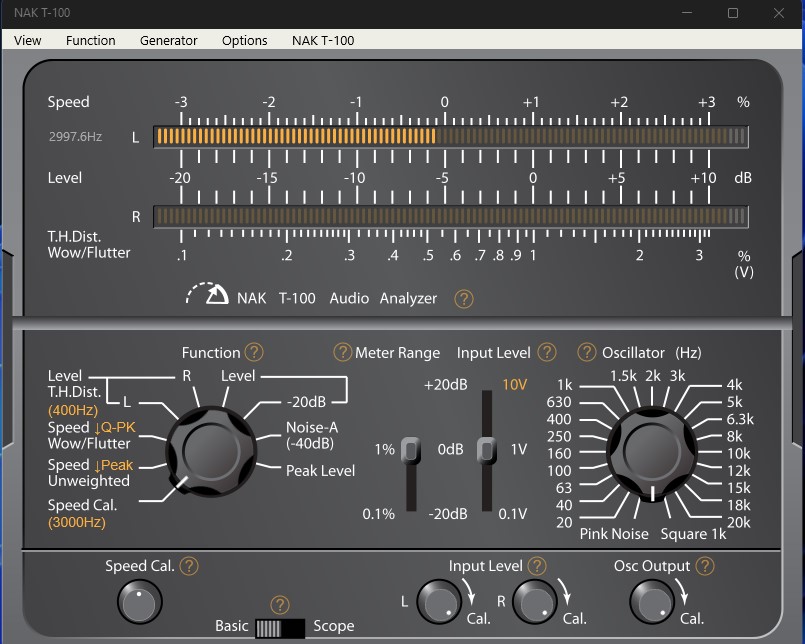Screen dimensions: 805x644
Task: Open the Options menu
Action: click(x=244, y=40)
